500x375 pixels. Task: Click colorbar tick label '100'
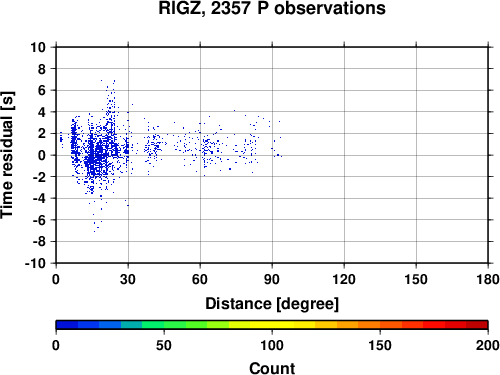(272, 345)
